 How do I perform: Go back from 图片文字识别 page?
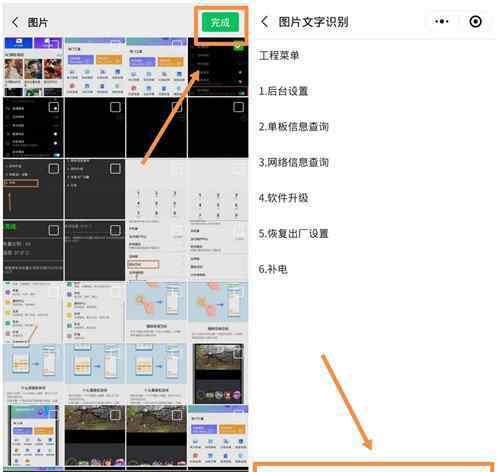pyautogui.click(x=265, y=22)
